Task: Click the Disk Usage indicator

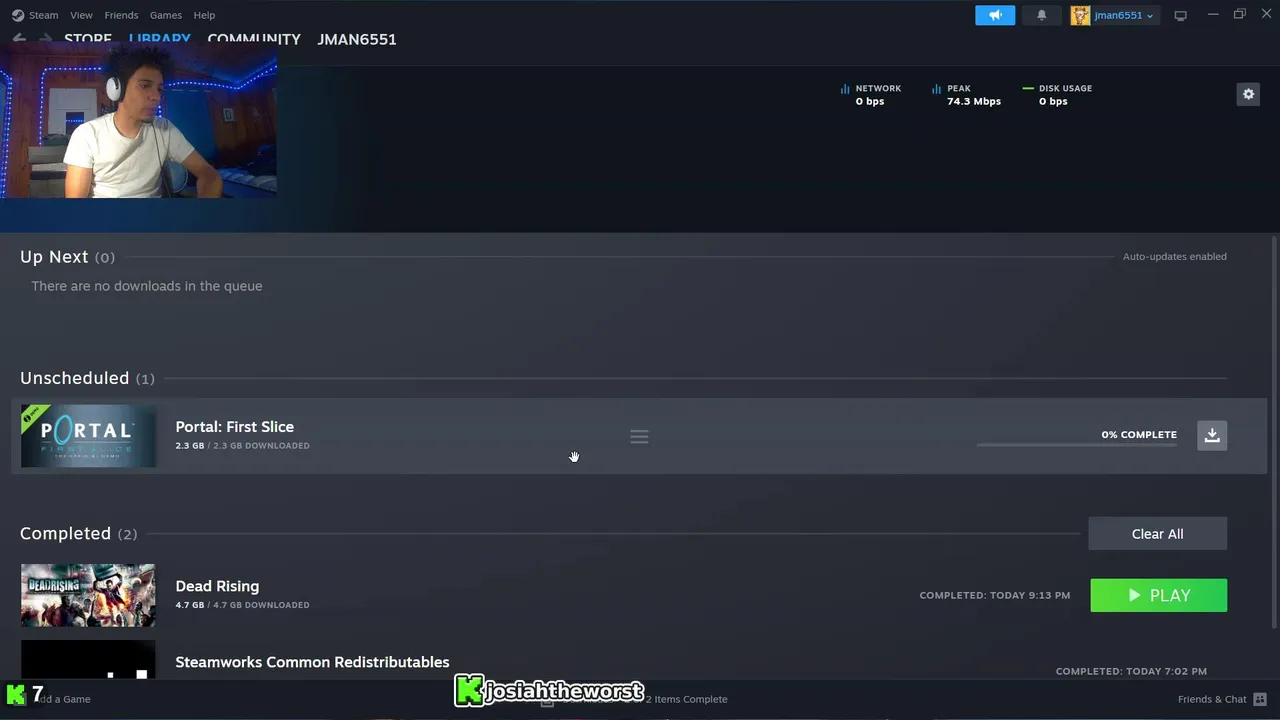Action: 1057,95
